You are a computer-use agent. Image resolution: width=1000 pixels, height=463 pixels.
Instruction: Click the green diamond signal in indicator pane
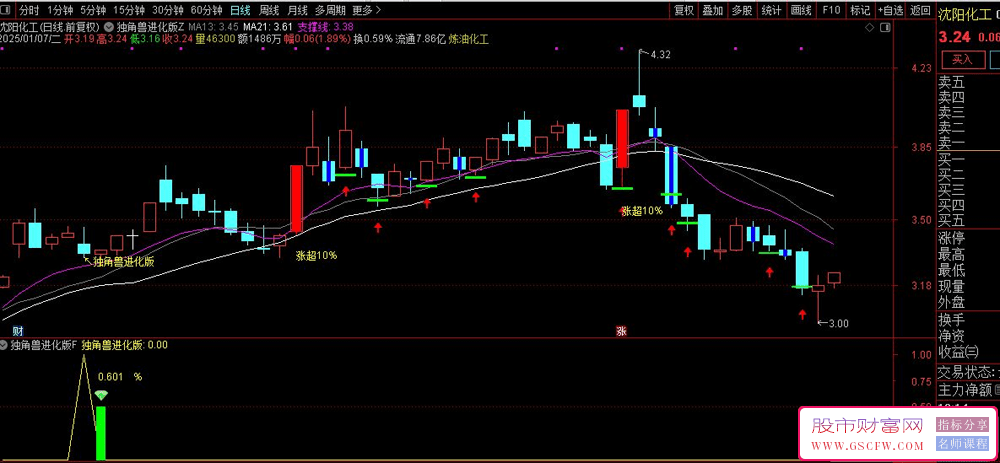(x=101, y=396)
